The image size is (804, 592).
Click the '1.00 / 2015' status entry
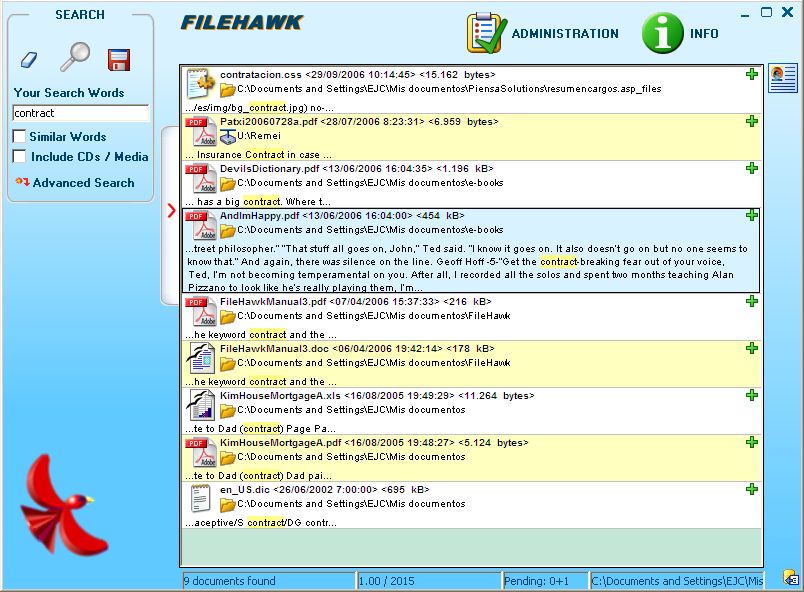pyautogui.click(x=429, y=581)
